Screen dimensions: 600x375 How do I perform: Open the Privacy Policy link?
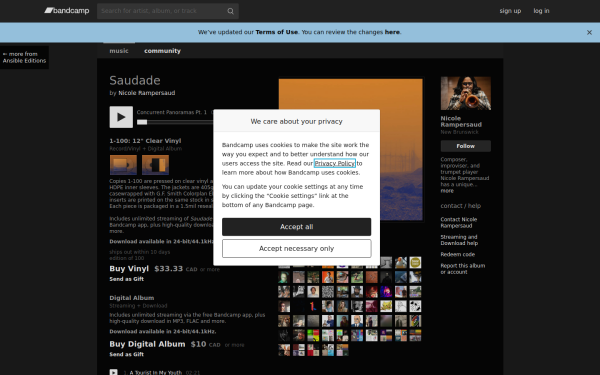click(334, 163)
